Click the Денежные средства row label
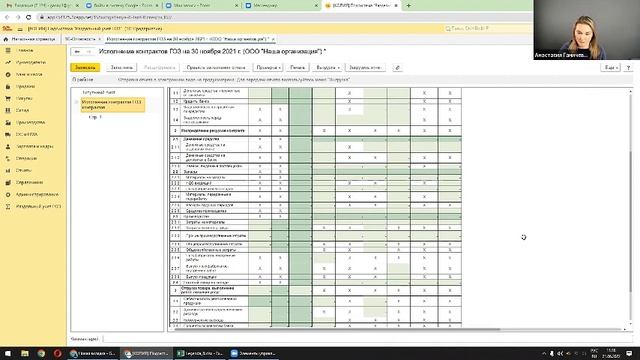The height and width of the screenshot is (360, 640). pyautogui.click(x=201, y=139)
